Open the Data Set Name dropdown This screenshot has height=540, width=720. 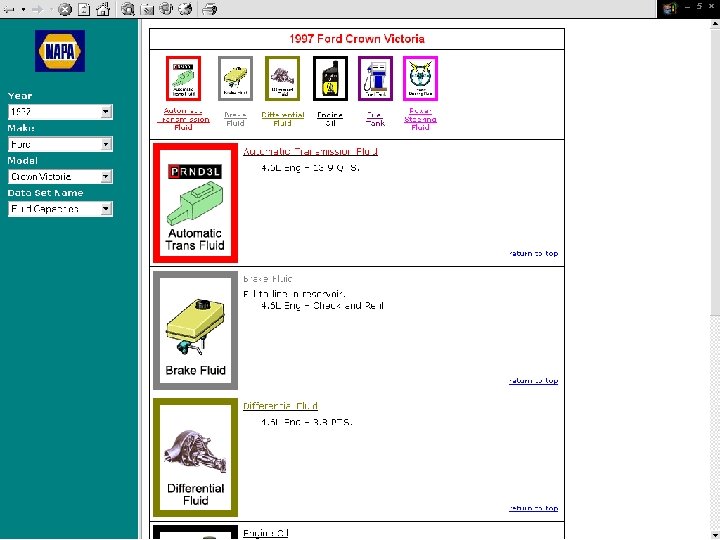pos(60,209)
